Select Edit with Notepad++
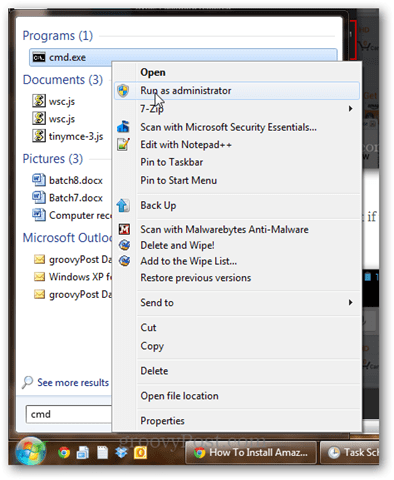394x480 pixels. coord(237,145)
